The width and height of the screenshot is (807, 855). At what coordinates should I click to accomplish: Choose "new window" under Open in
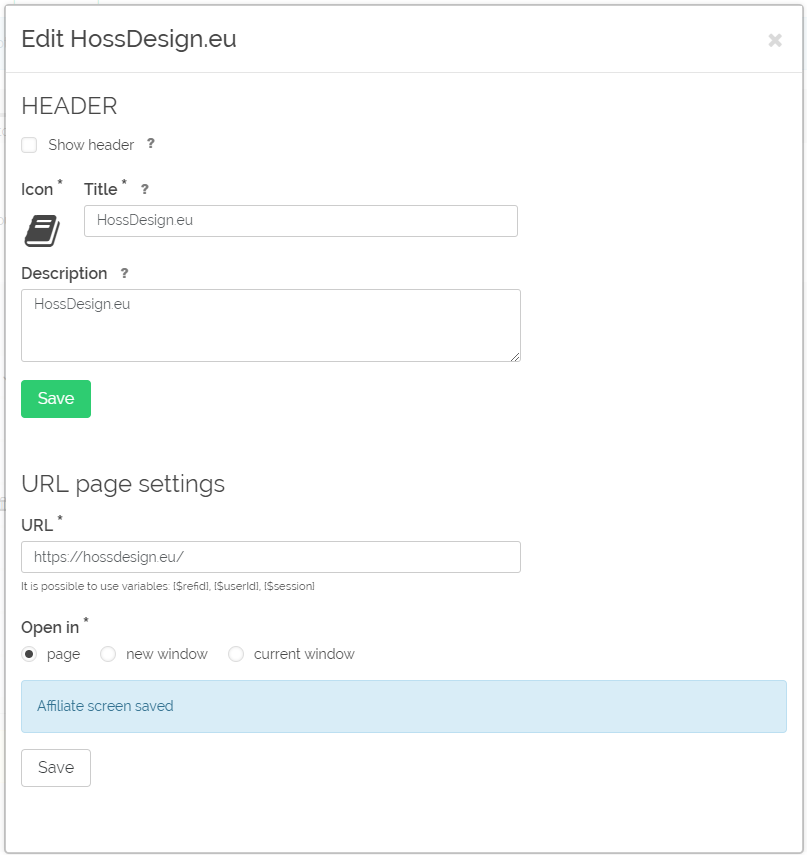108,654
